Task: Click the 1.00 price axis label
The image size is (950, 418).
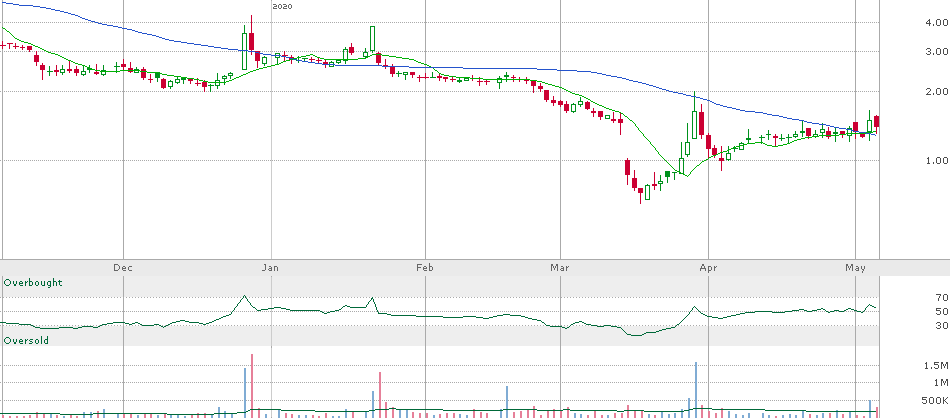Action: tap(937, 161)
